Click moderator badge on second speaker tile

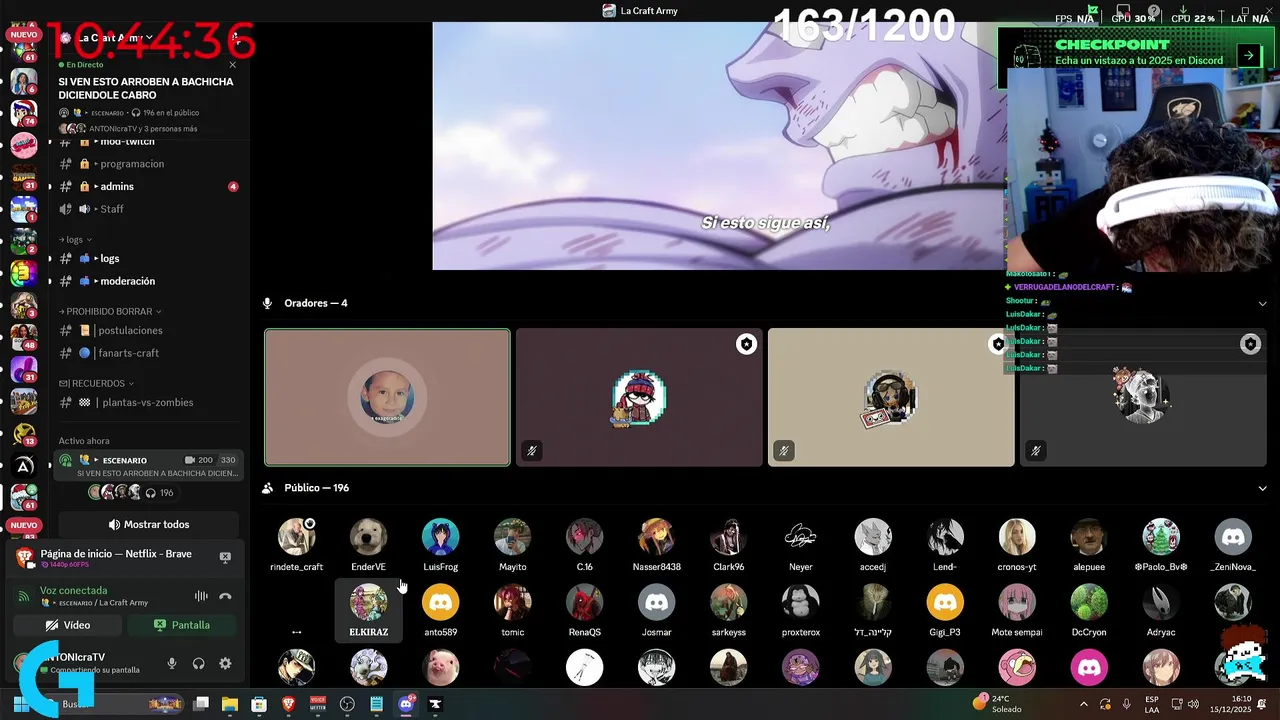[x=746, y=344]
